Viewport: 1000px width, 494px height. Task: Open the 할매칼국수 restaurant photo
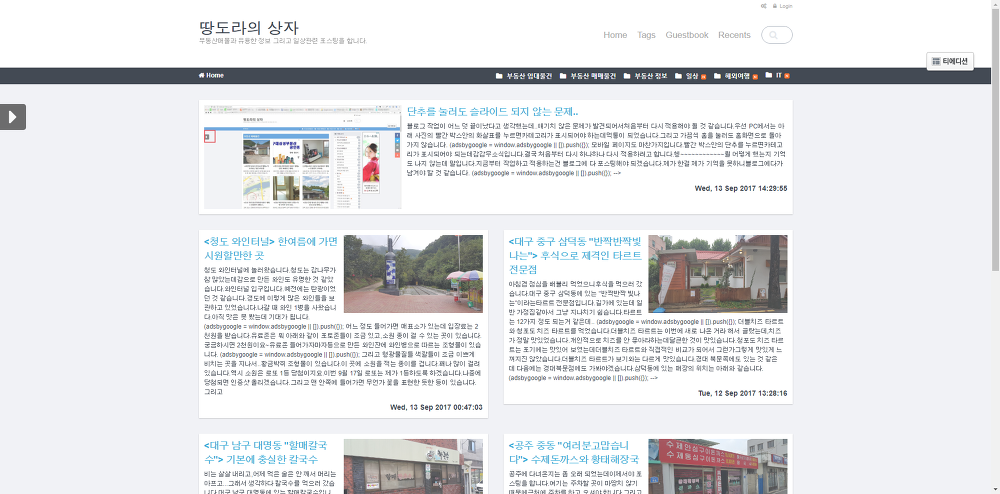click(413, 467)
